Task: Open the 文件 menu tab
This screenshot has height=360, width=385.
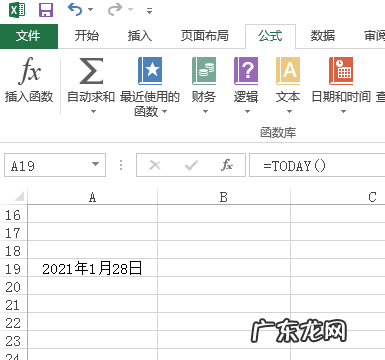Action: [29, 36]
